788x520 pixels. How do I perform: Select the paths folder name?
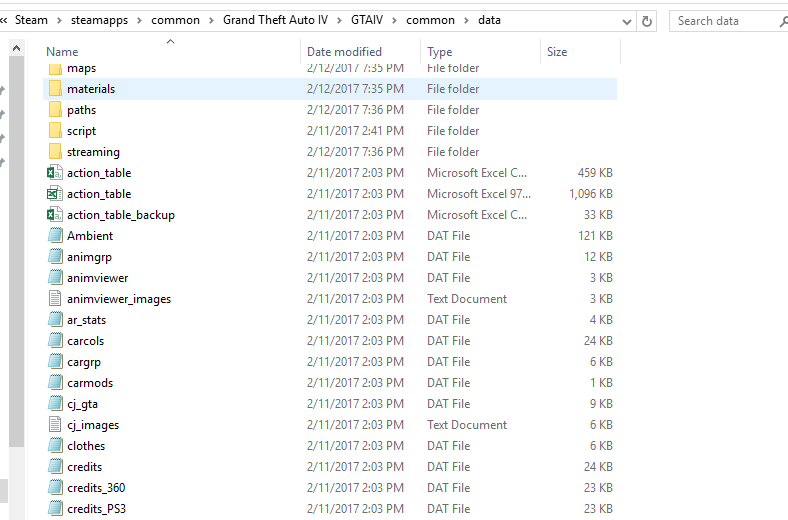(x=81, y=110)
